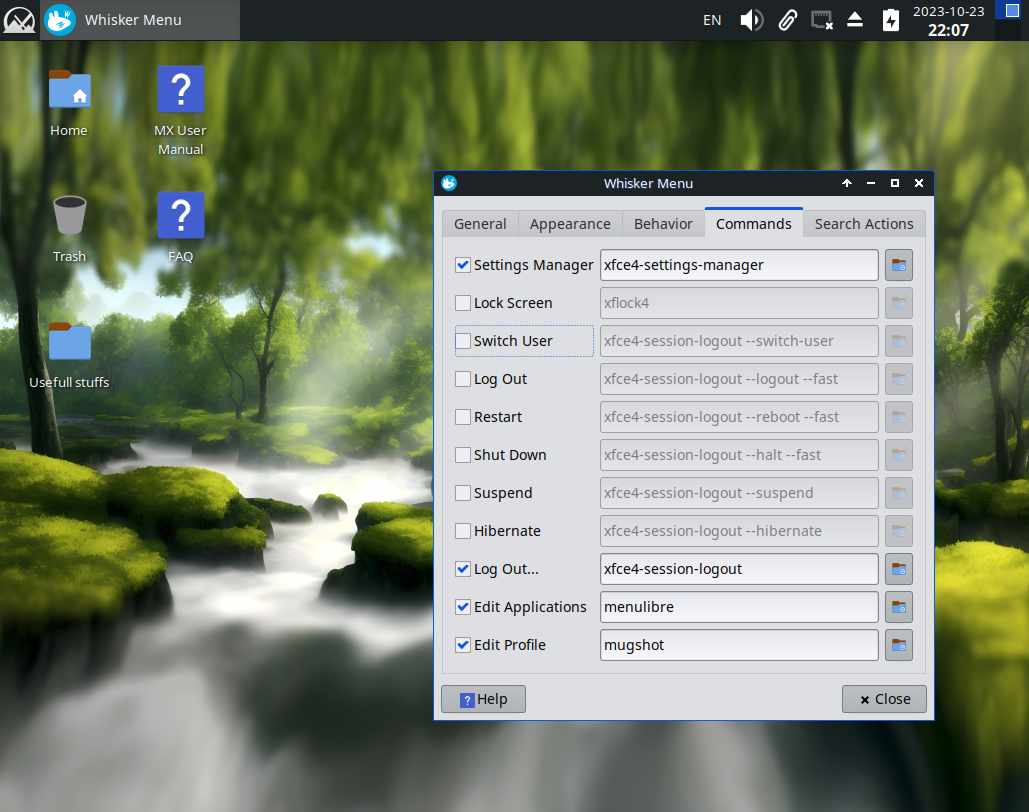Open the network disconnected icon in the tray
Image resolution: width=1029 pixels, height=812 pixels.
[822, 20]
